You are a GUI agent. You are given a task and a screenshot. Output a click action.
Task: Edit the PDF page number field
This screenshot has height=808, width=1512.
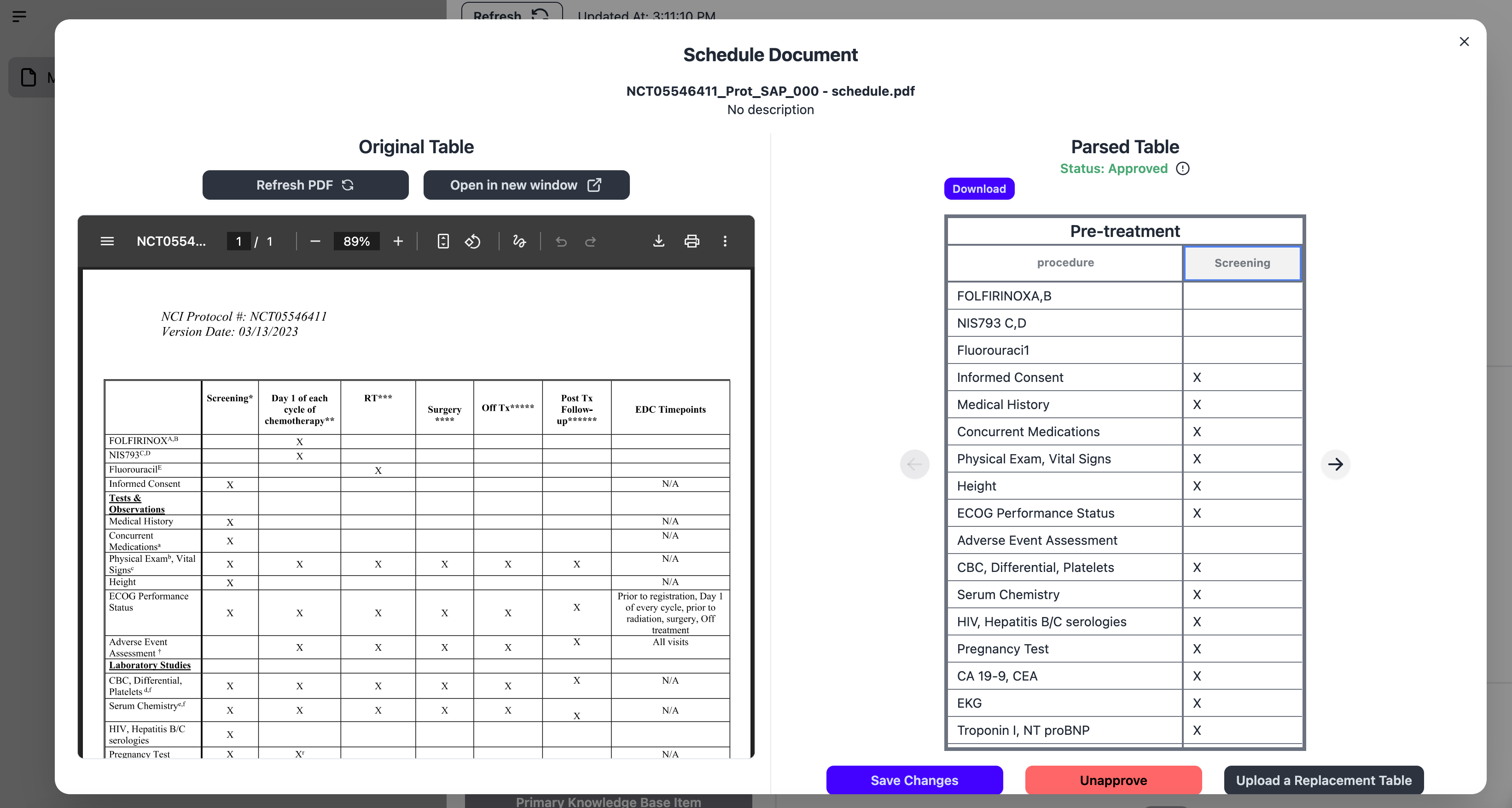point(238,241)
